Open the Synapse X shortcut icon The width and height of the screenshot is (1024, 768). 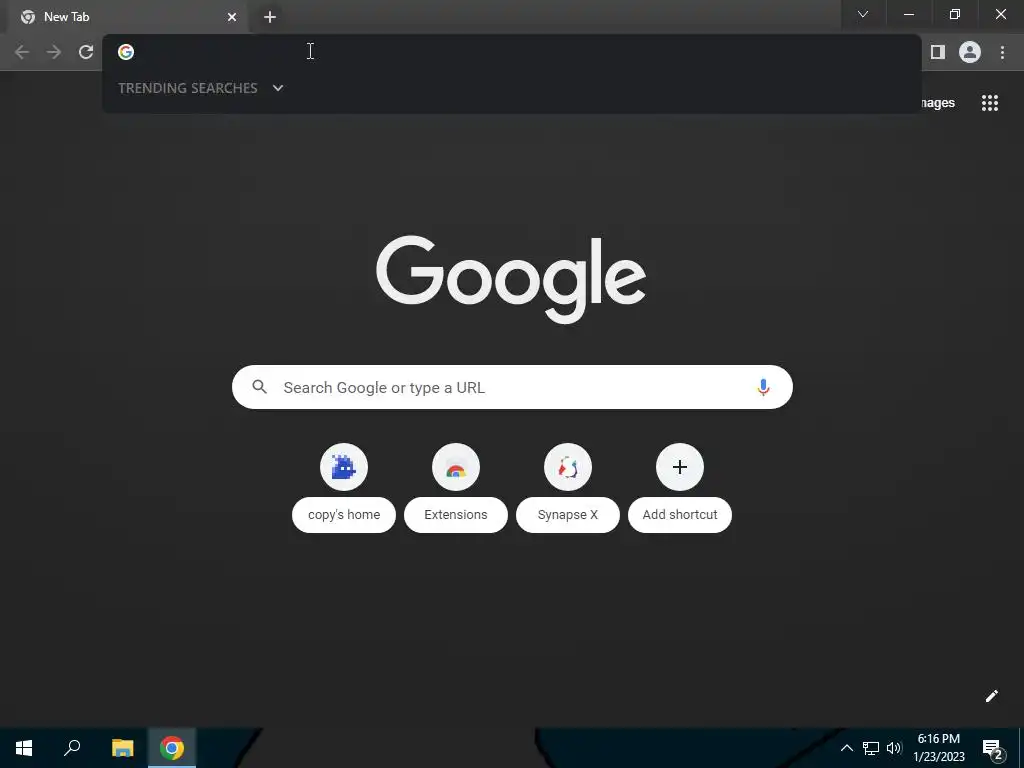pos(568,467)
